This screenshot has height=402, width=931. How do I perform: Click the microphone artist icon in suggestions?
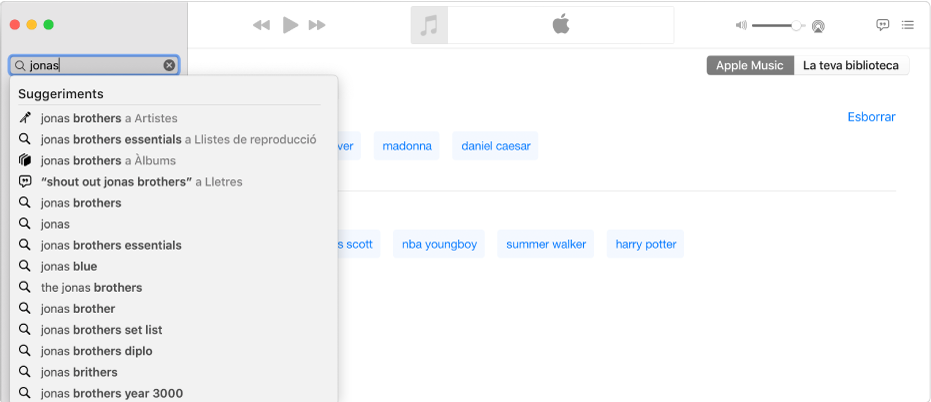(24, 118)
